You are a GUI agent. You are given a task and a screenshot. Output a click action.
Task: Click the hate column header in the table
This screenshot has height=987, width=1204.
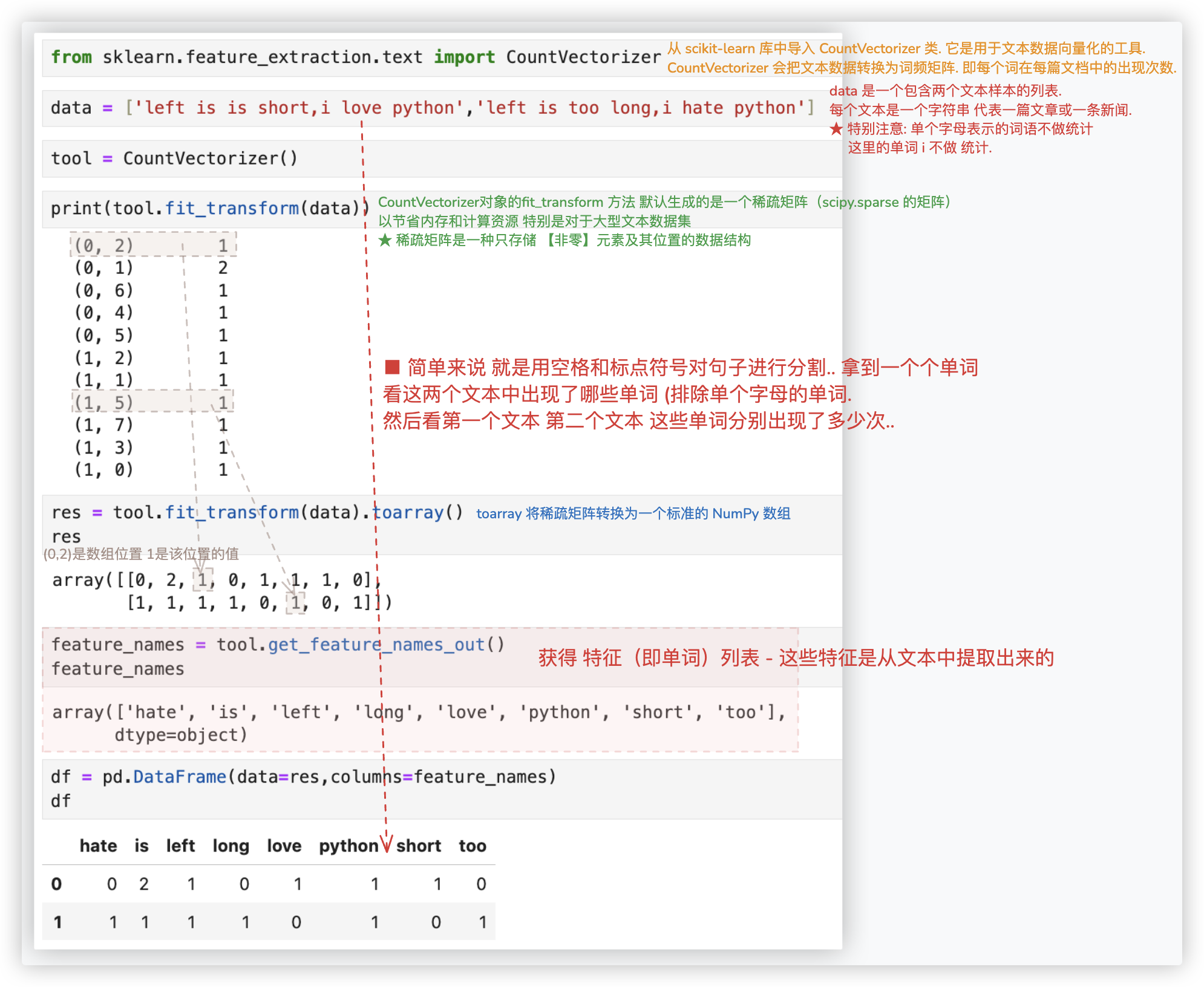point(98,845)
